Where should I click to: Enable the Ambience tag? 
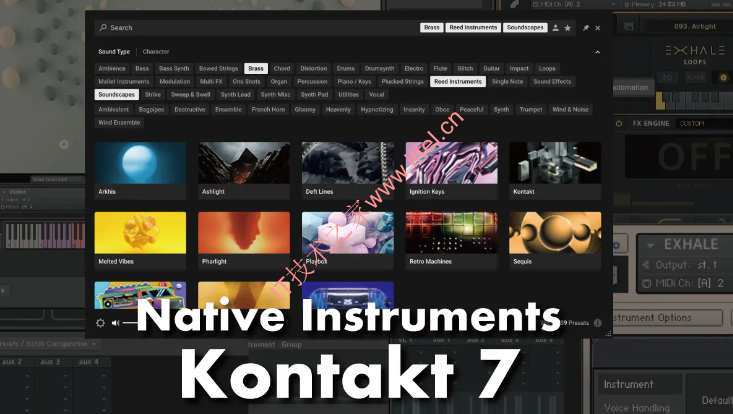click(112, 68)
